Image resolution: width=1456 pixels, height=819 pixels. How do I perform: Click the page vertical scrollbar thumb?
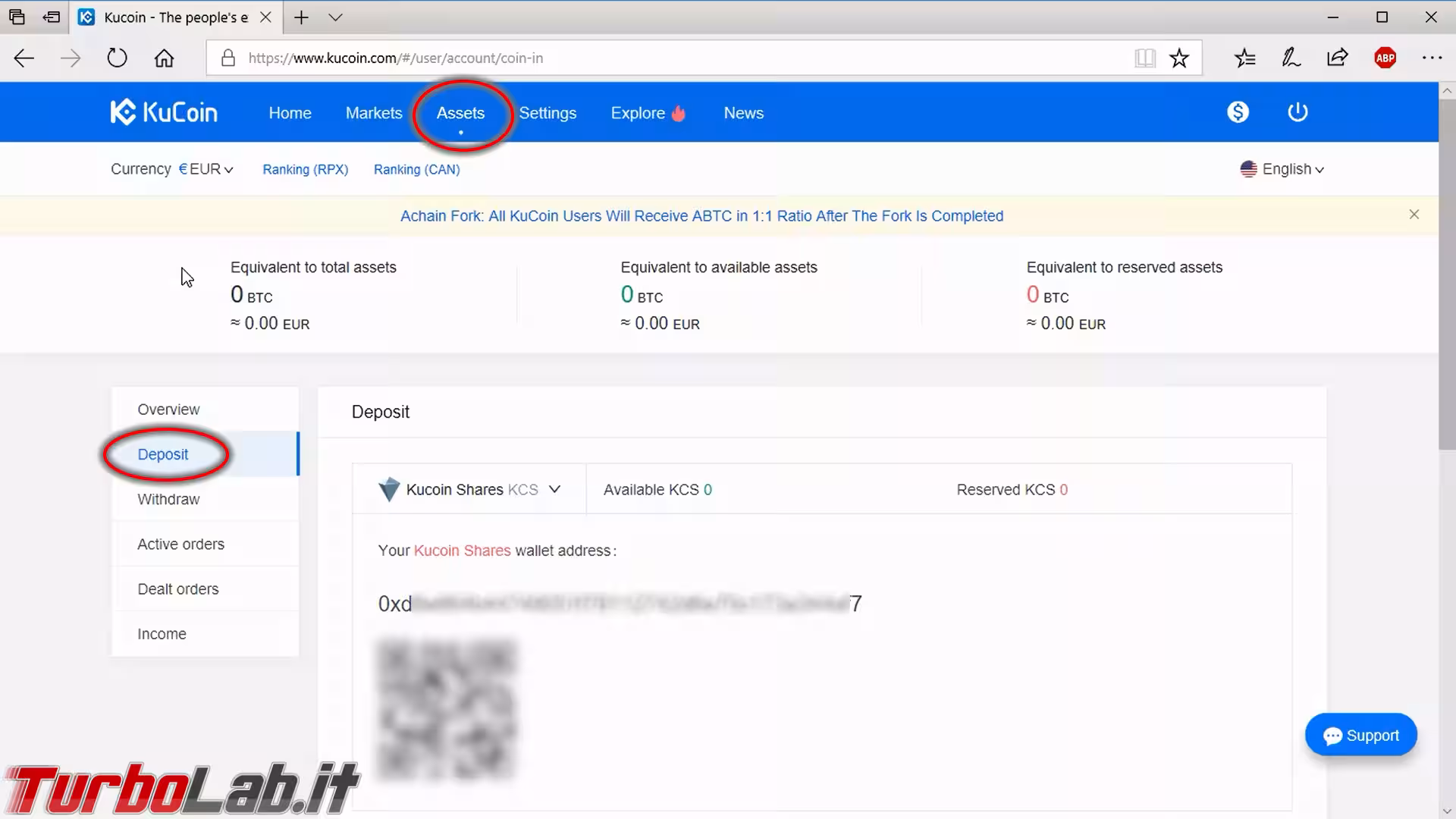tap(1446, 273)
